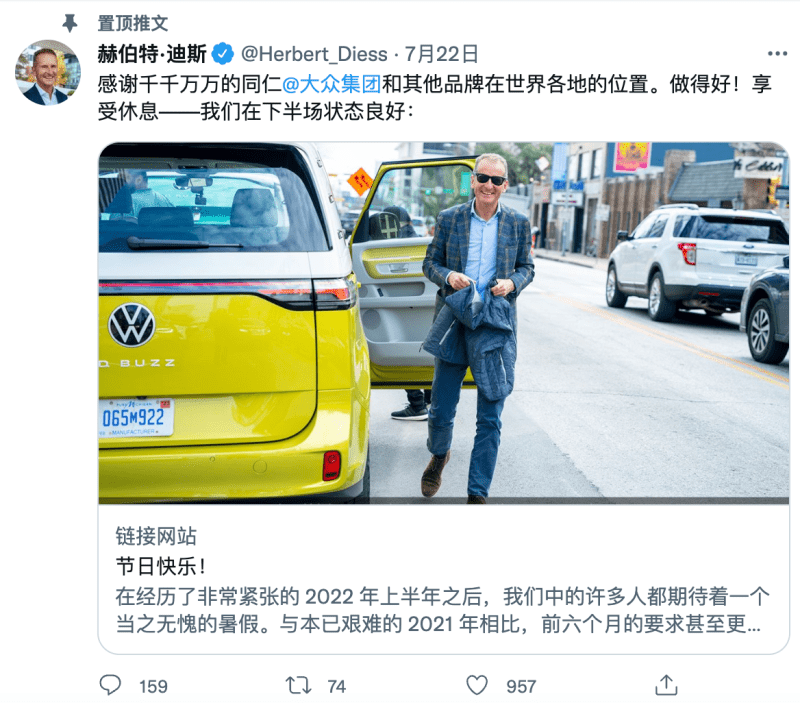Click the pinned tweet pushpin icon

[69, 22]
